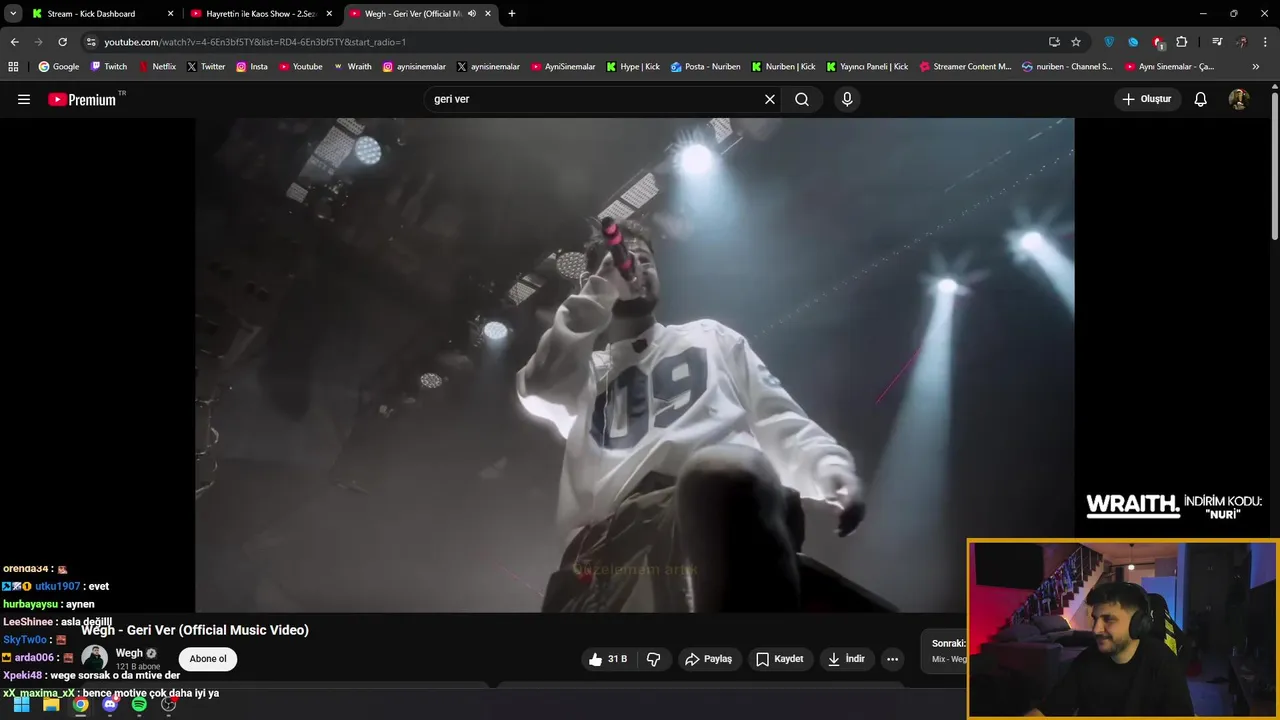The width and height of the screenshot is (1280, 720).
Task: Open site information icon in address bar
Action: pos(91,42)
